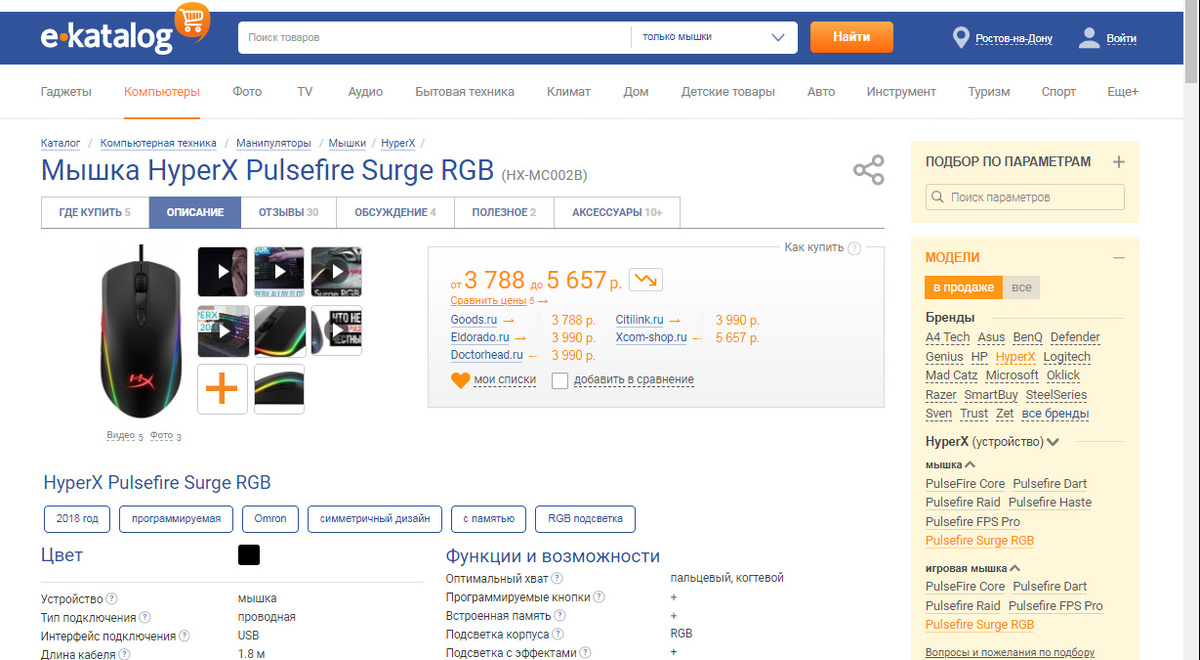Click the 'Войти' login link
1200x660 pixels.
(1121, 39)
